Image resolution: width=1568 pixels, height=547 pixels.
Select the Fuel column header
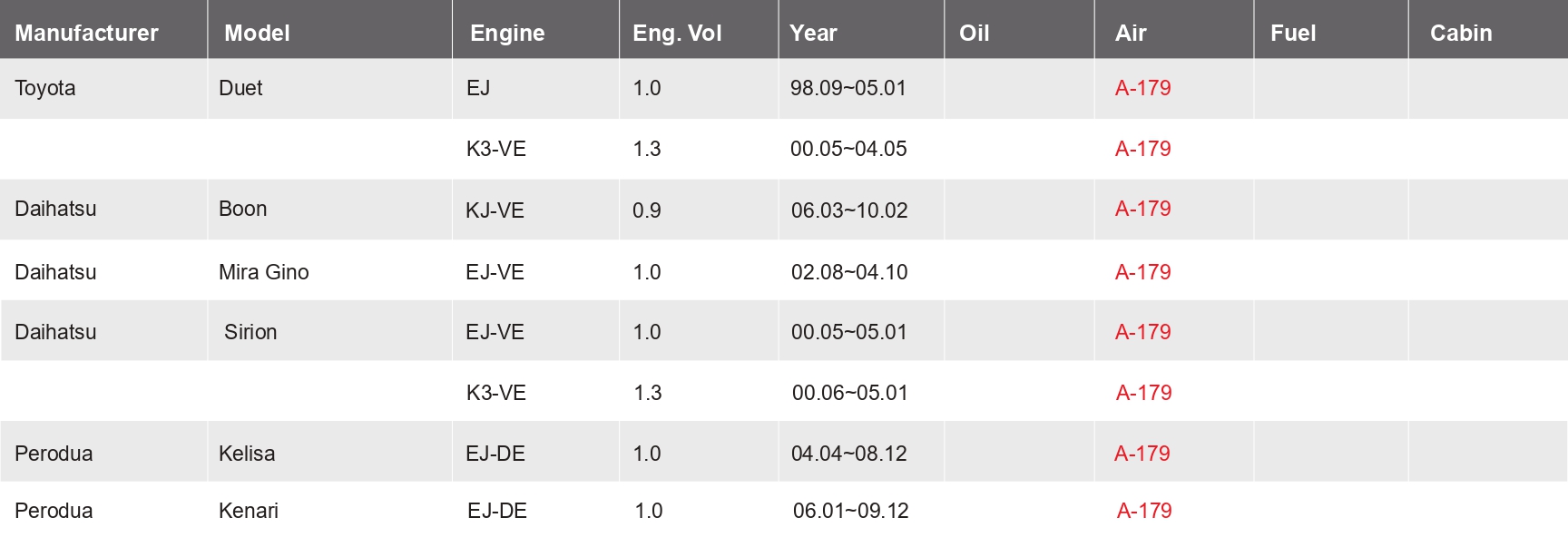point(1293,34)
